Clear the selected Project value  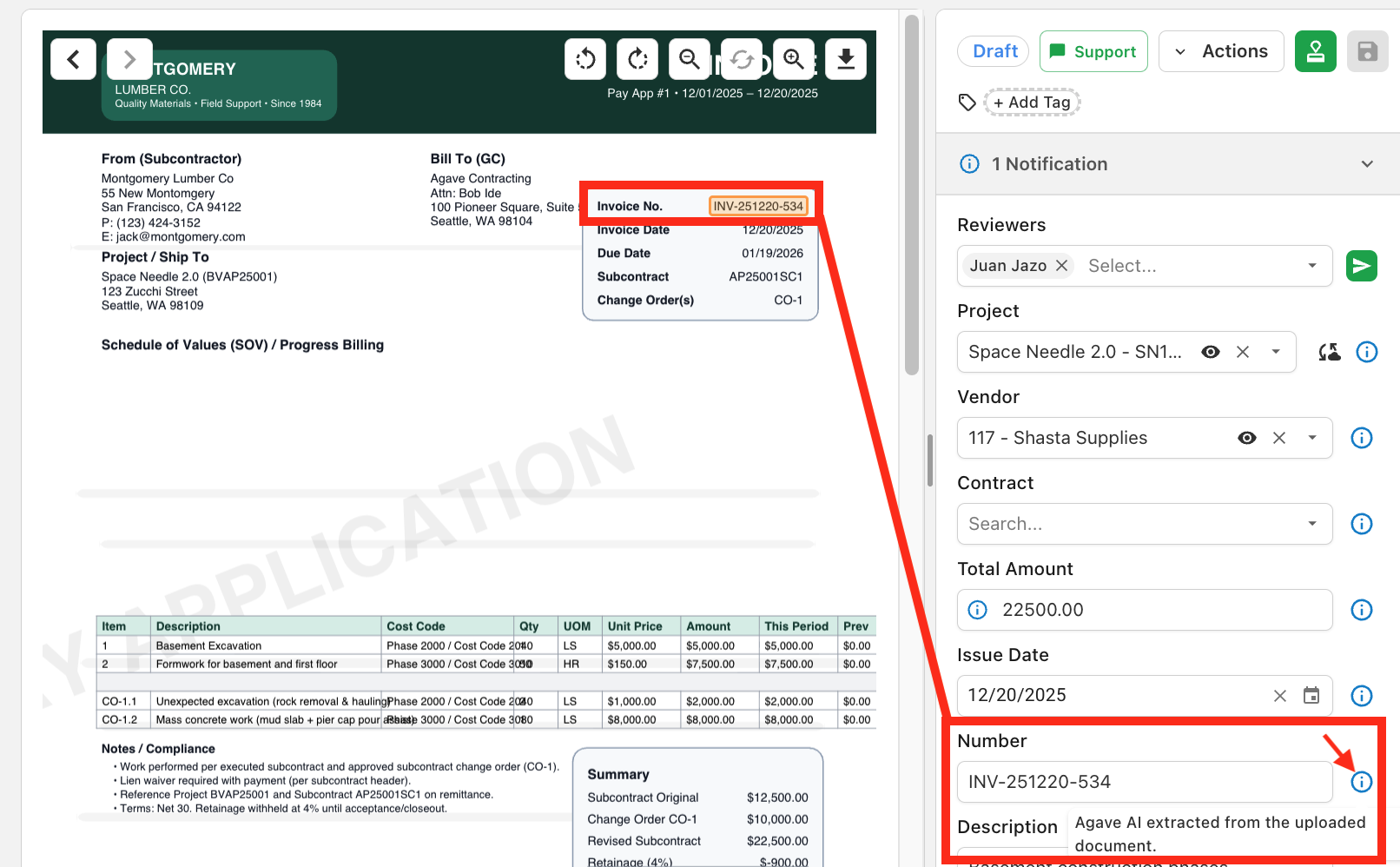tap(1243, 352)
